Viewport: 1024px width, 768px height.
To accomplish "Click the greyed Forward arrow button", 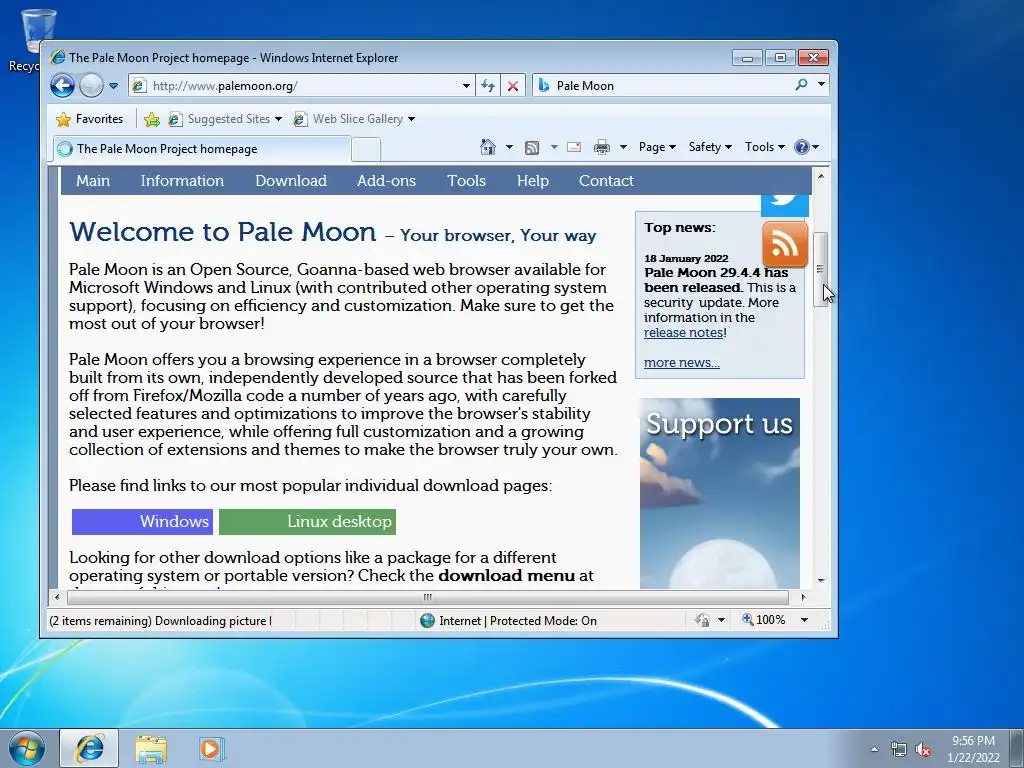I will pyautogui.click(x=91, y=86).
